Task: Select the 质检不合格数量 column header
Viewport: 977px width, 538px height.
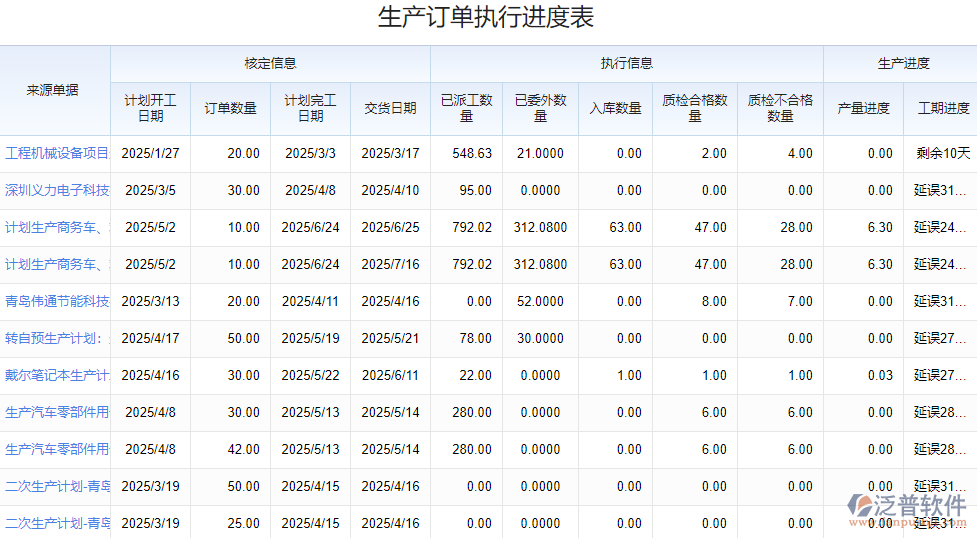Action: pos(780,108)
